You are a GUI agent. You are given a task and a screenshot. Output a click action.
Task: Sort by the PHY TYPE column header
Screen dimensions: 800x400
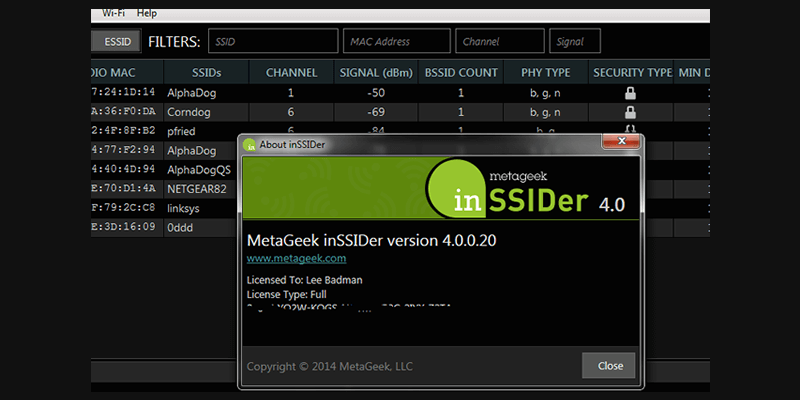(545, 73)
